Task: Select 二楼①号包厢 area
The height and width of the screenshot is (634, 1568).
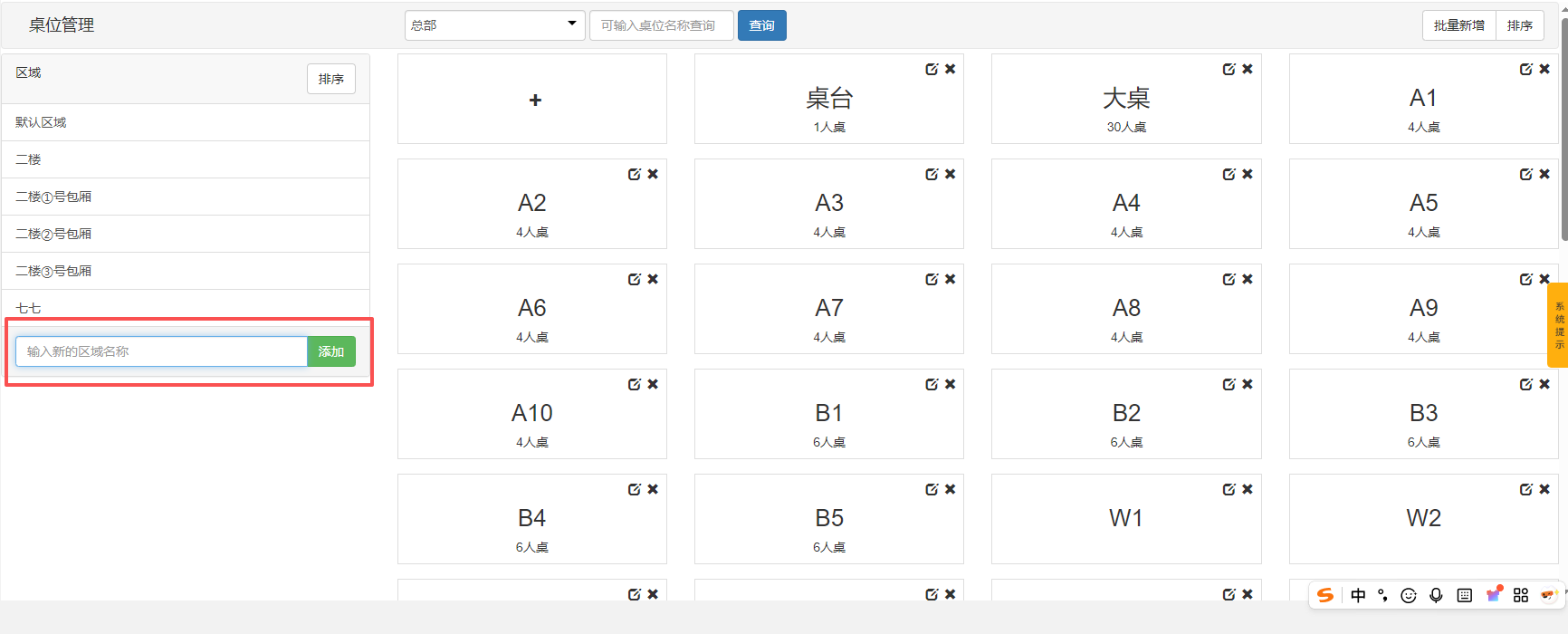Action: 53,197
